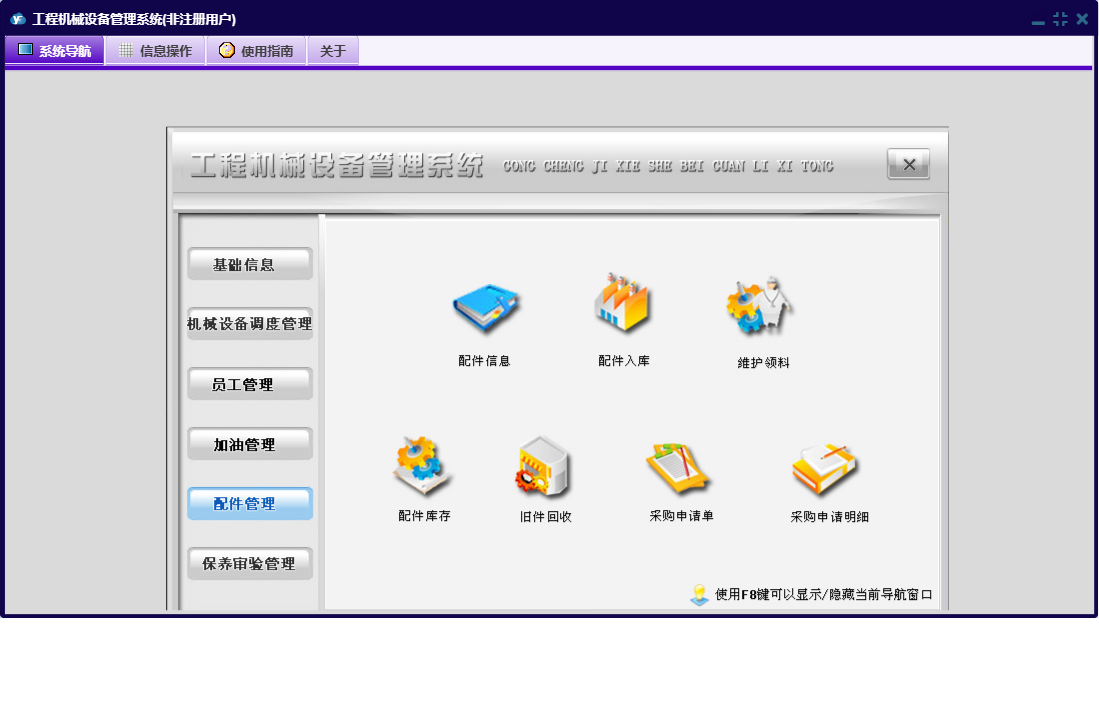The width and height of the screenshot is (1099, 723).
Task: Click the 使用指南 tab round icon
Action: [x=226, y=50]
